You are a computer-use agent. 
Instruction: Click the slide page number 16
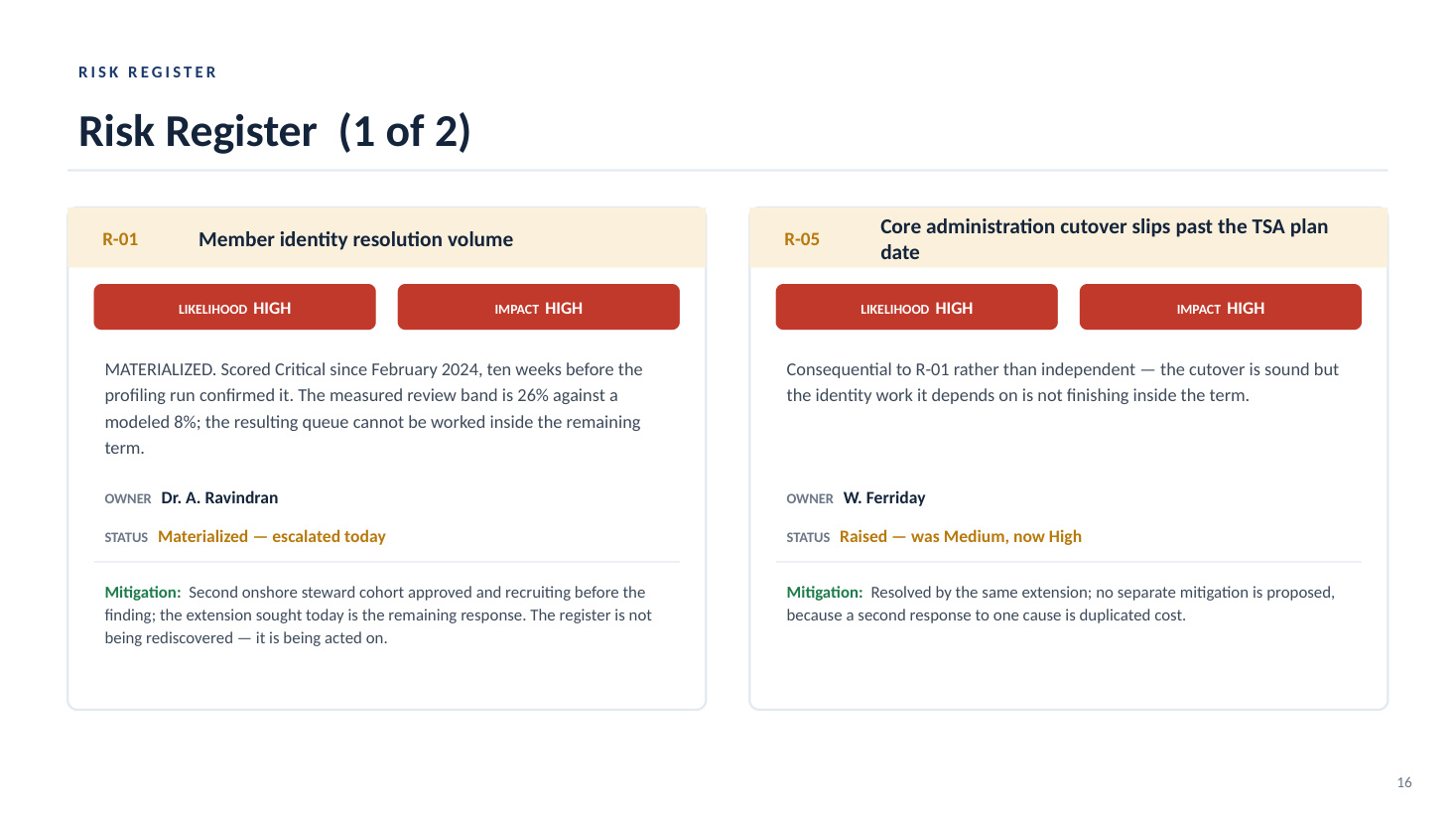pos(1404,782)
